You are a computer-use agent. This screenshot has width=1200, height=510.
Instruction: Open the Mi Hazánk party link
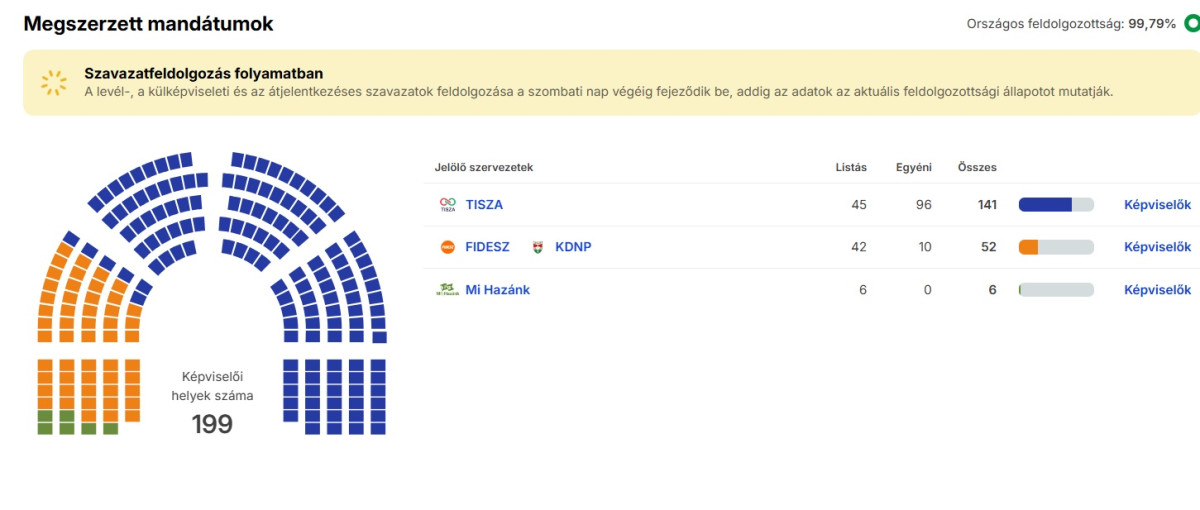tap(497, 290)
